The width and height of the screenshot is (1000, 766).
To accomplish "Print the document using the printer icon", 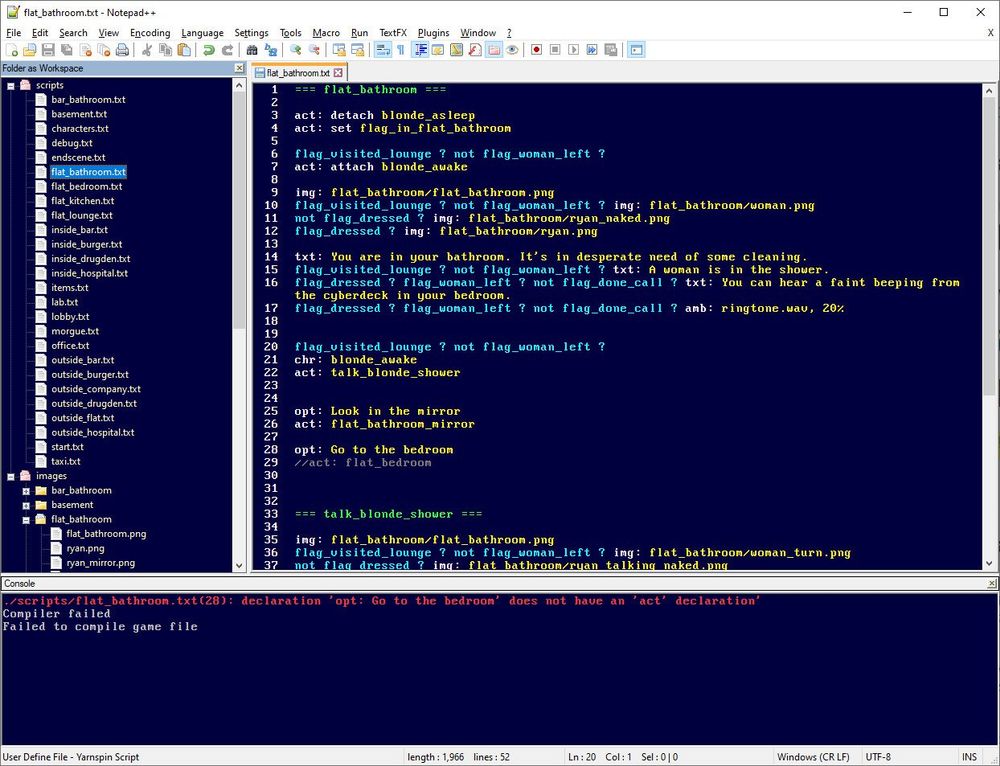I will click(122, 50).
